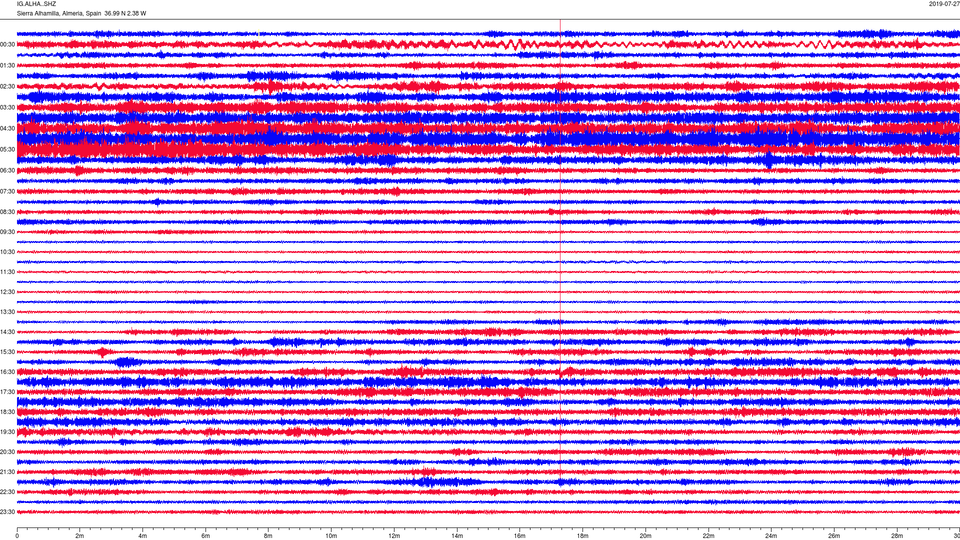Click the 16m tick on minute axis
Screen dimensions: 960x540
coord(520,536)
